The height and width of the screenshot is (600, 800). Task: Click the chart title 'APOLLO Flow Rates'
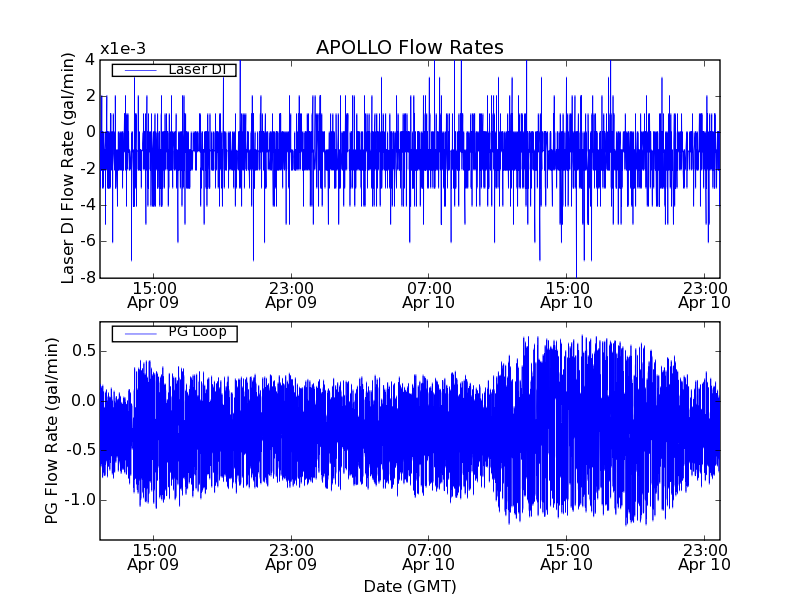click(x=410, y=47)
